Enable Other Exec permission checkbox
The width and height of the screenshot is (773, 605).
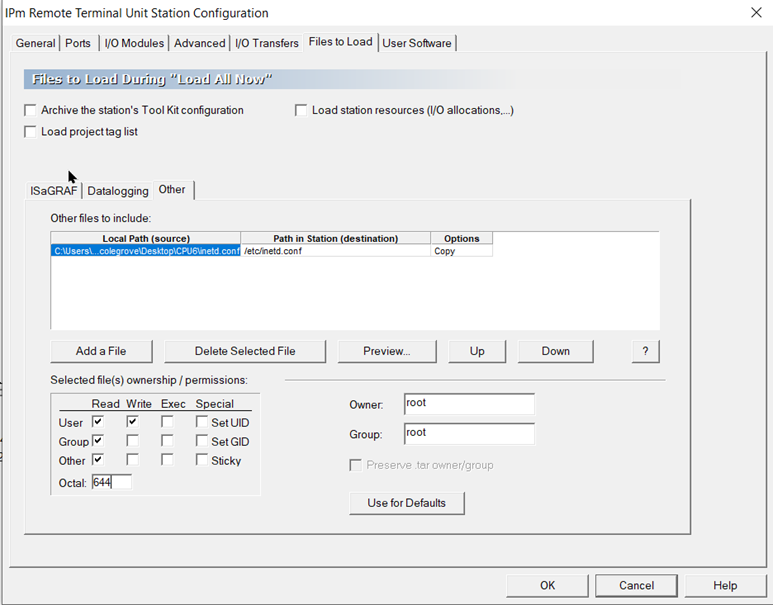point(167,460)
